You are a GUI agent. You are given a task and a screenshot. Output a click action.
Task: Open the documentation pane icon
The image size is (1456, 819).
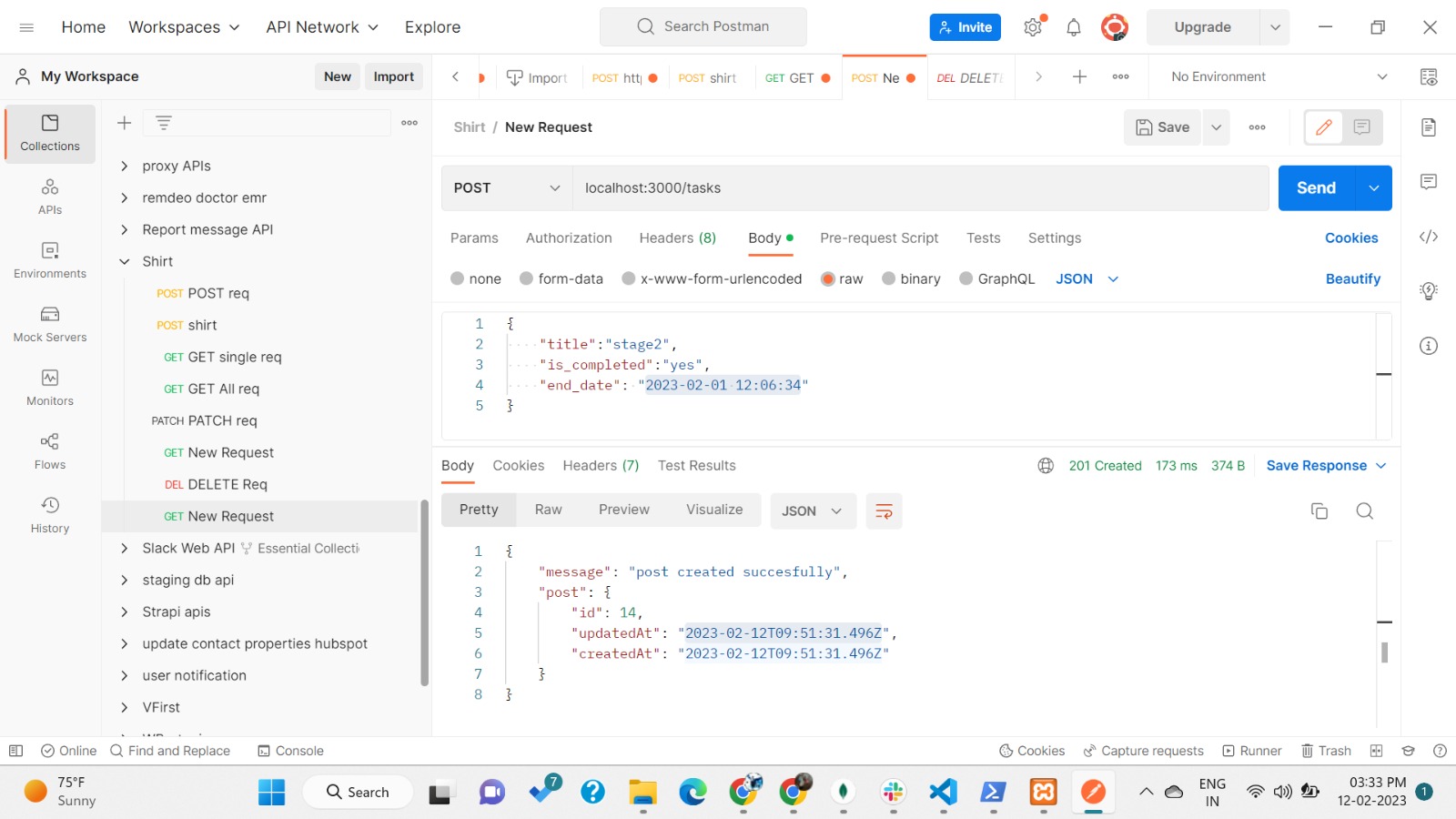click(1429, 127)
